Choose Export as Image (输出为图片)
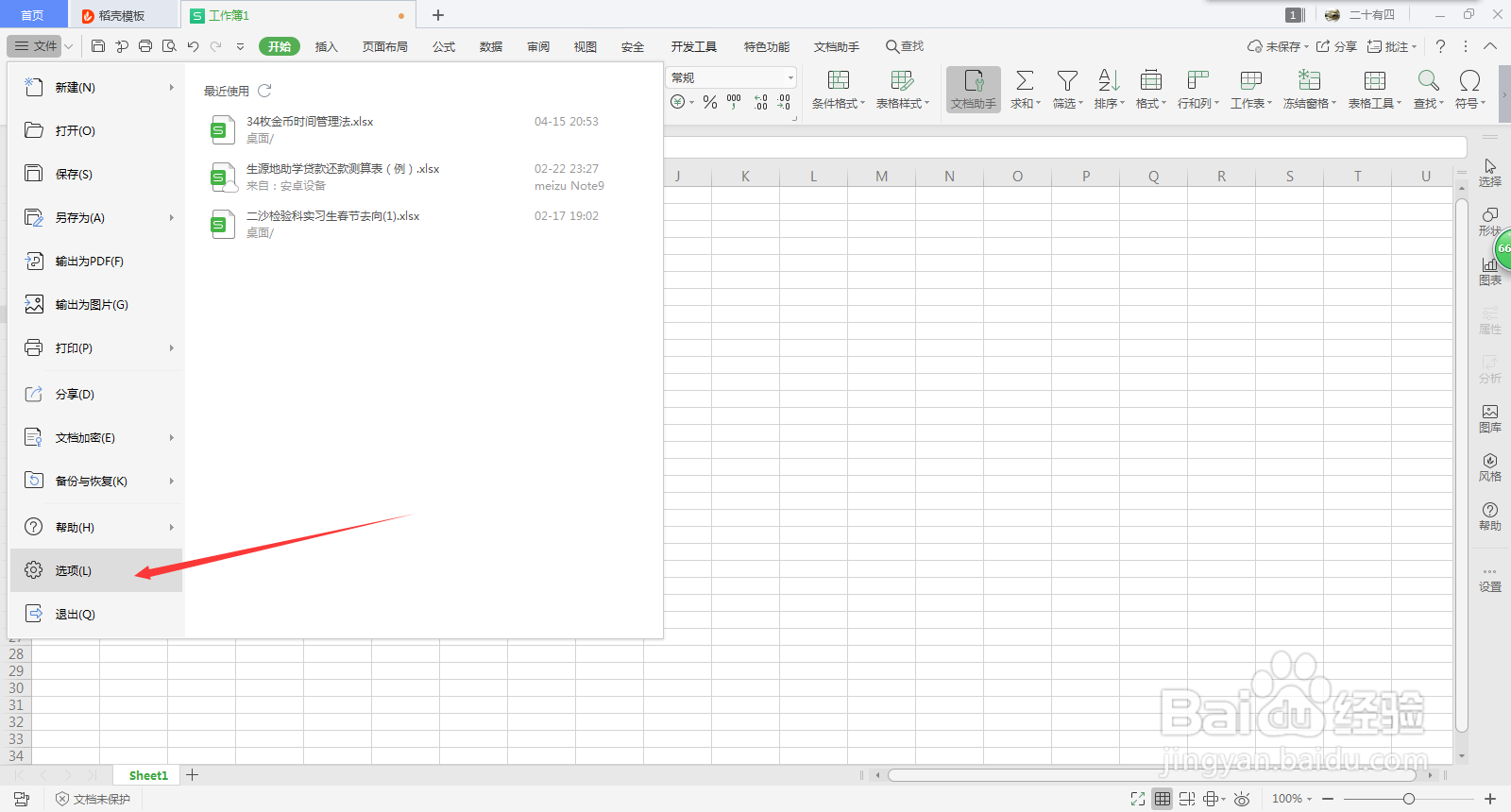The height and width of the screenshot is (812, 1511). click(x=95, y=304)
